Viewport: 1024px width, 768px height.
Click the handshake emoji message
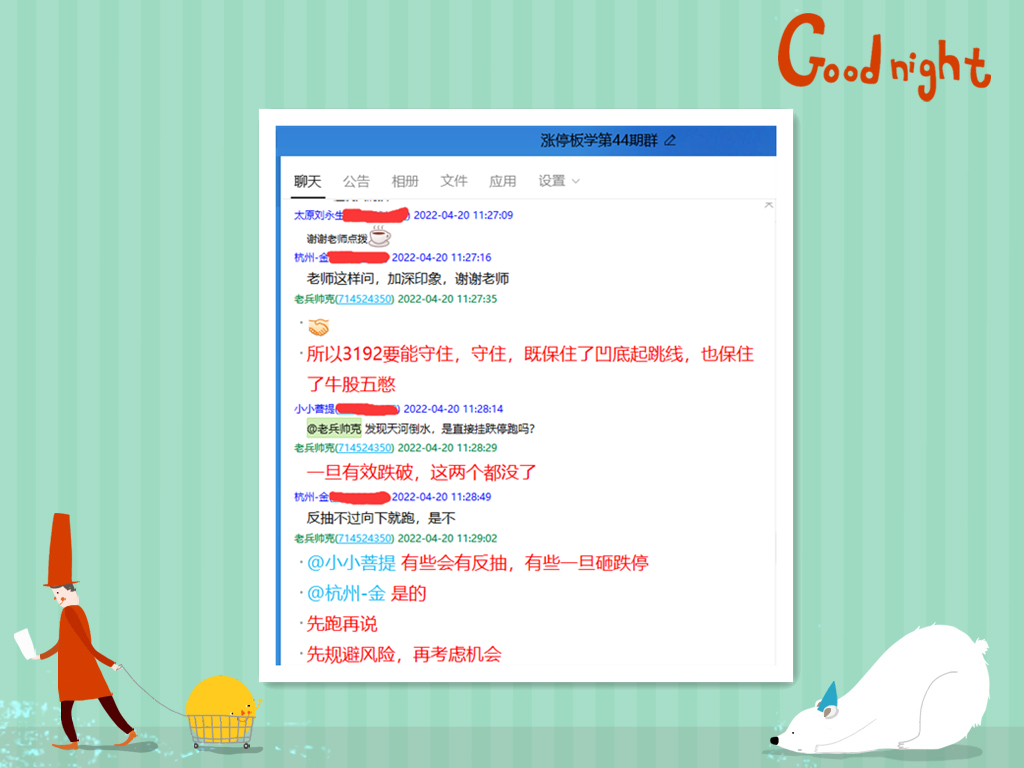[x=319, y=326]
